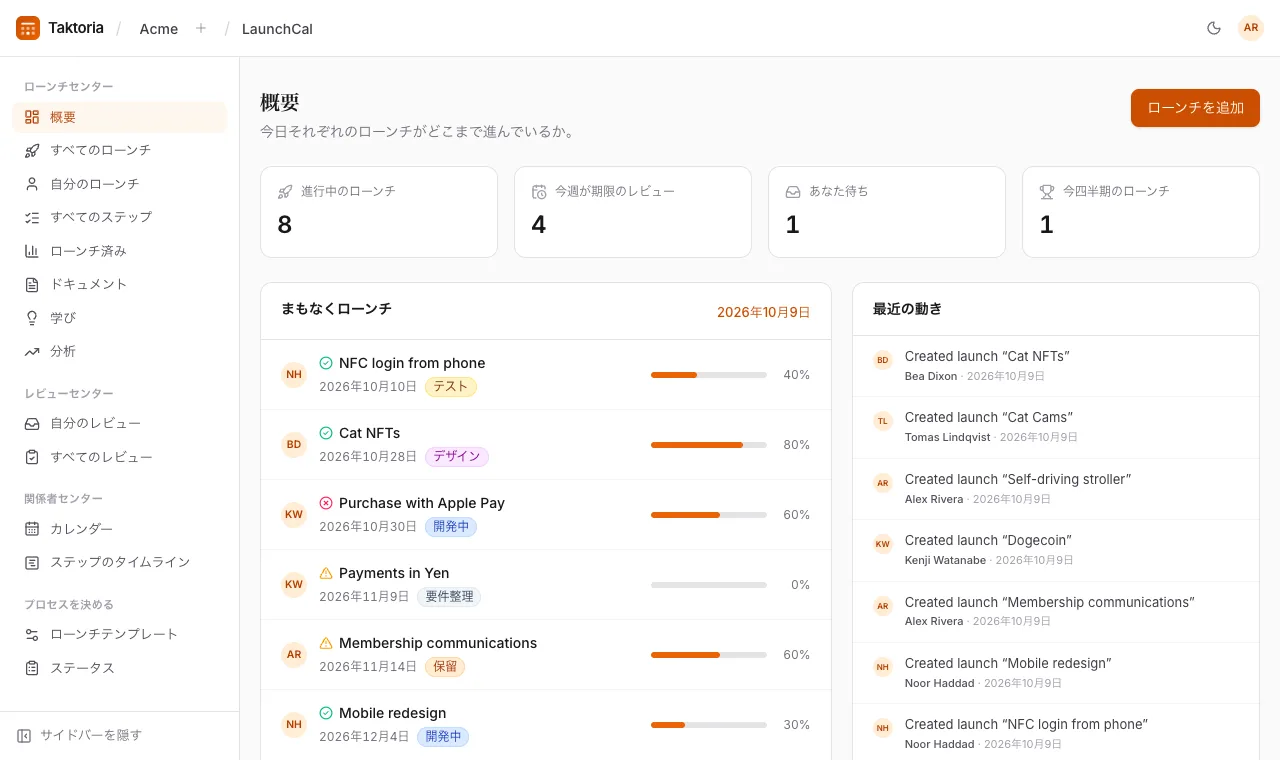Click the 80% progress bar for Cat NFTs

709,445
